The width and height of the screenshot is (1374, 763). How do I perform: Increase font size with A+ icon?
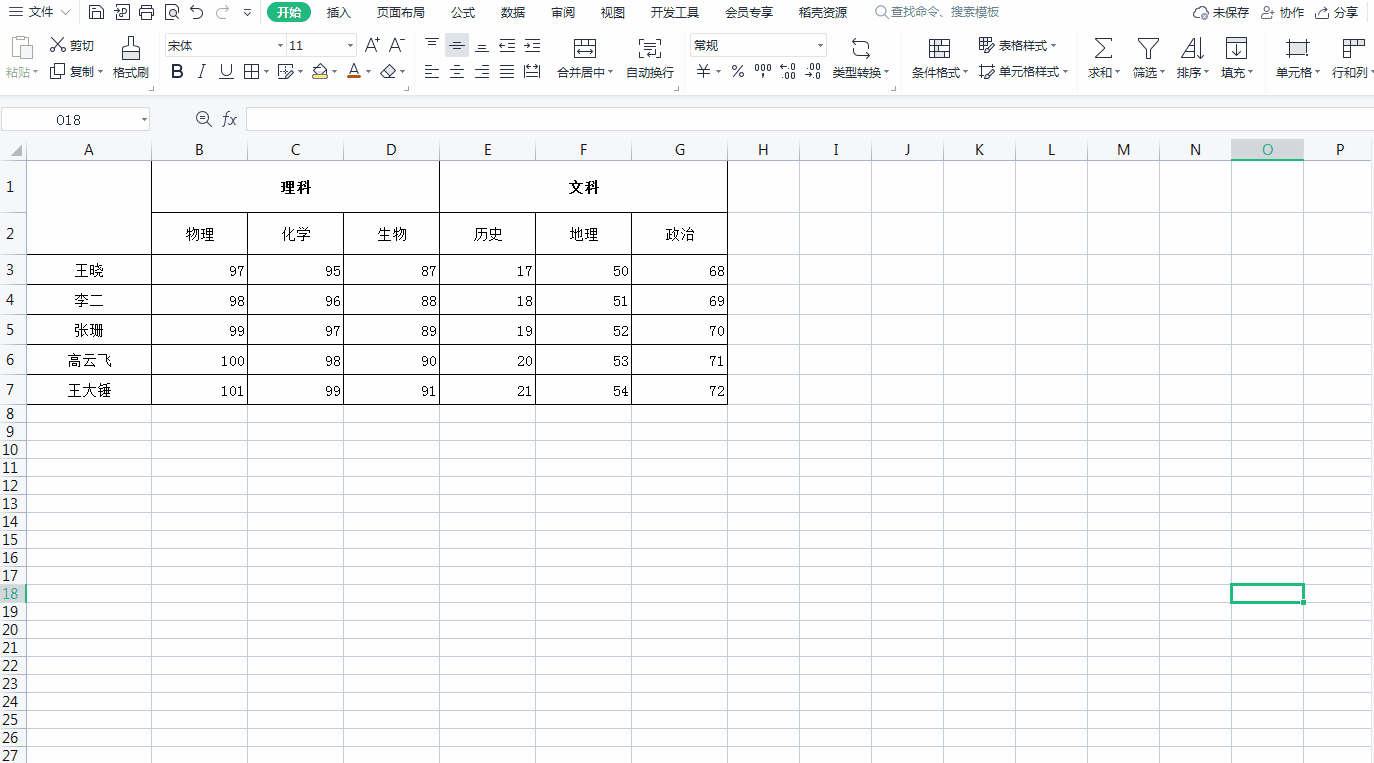372,45
